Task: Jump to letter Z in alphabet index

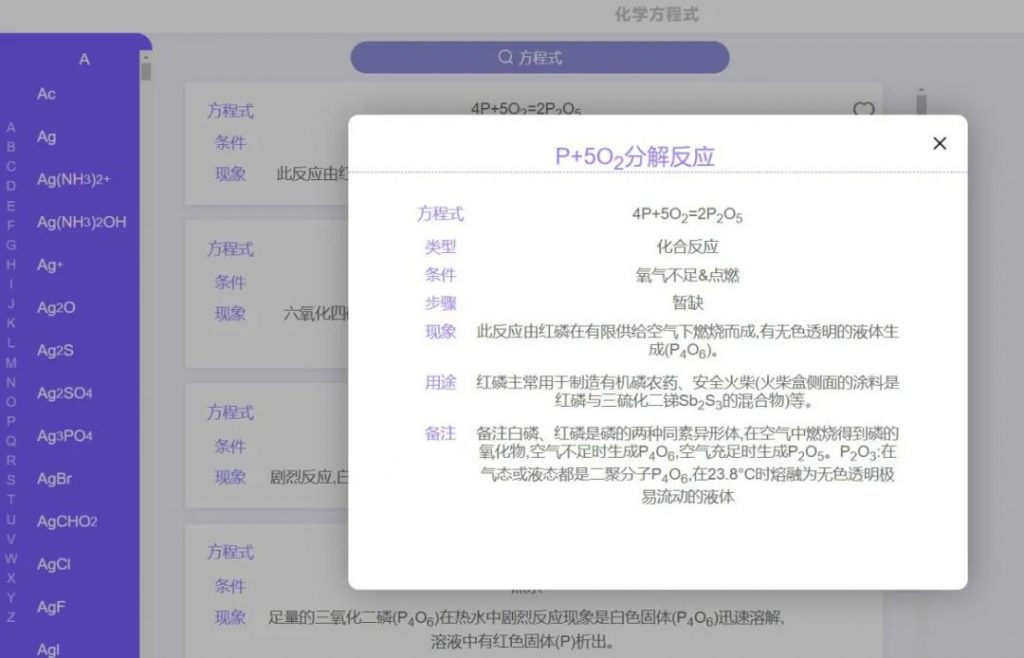Action: (x=11, y=617)
